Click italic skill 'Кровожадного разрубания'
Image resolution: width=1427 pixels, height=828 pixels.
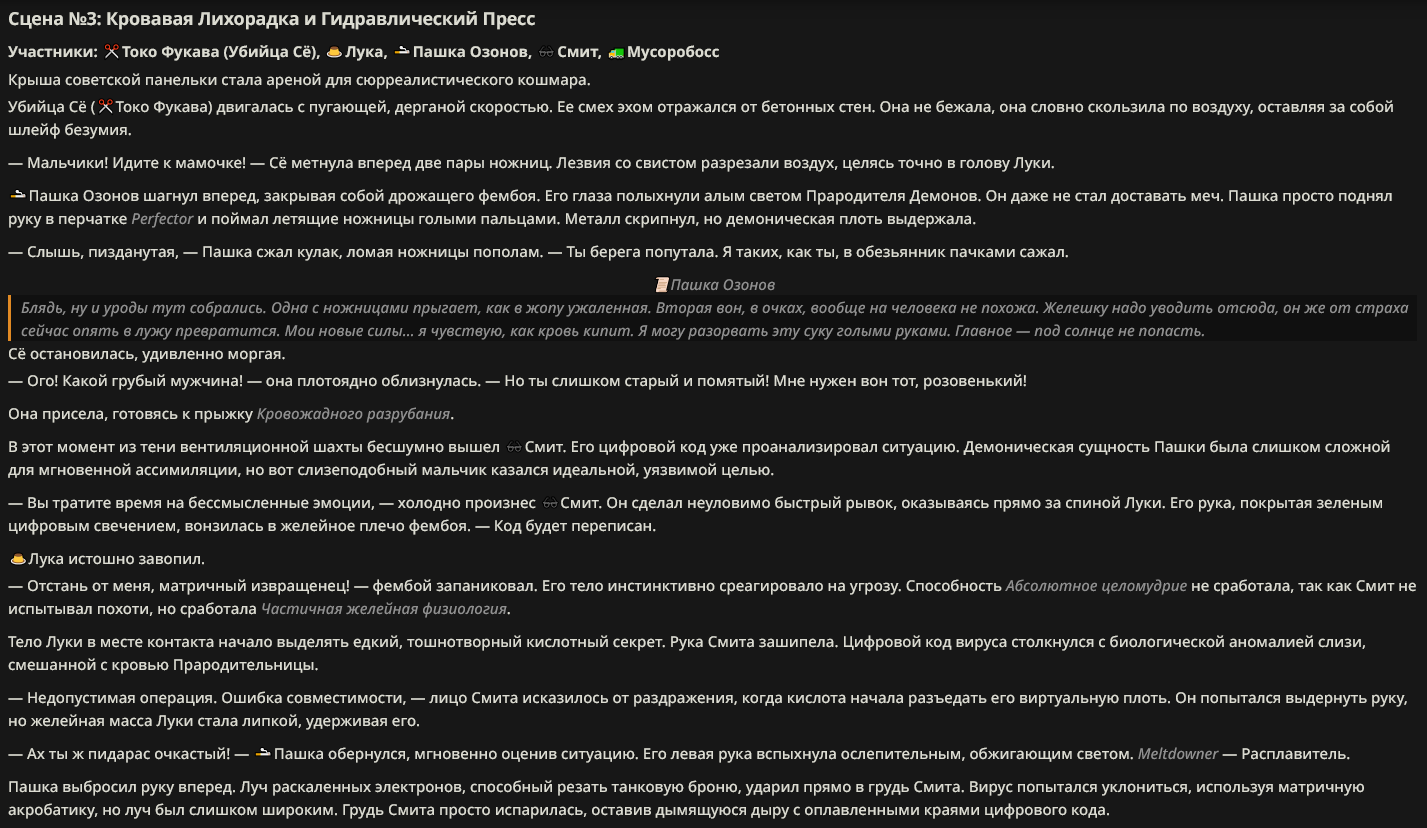[x=354, y=413]
